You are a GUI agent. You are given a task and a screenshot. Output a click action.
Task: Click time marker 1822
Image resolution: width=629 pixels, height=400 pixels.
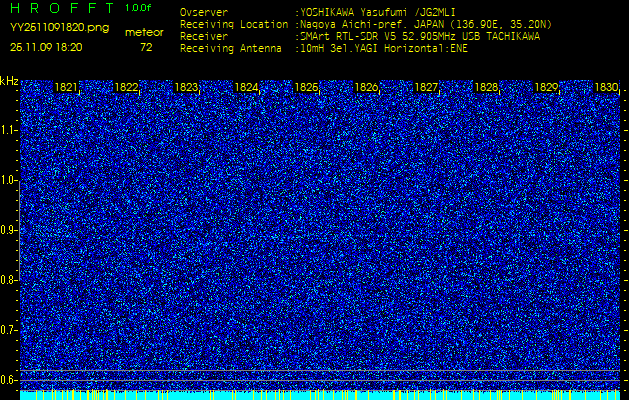[126, 87]
